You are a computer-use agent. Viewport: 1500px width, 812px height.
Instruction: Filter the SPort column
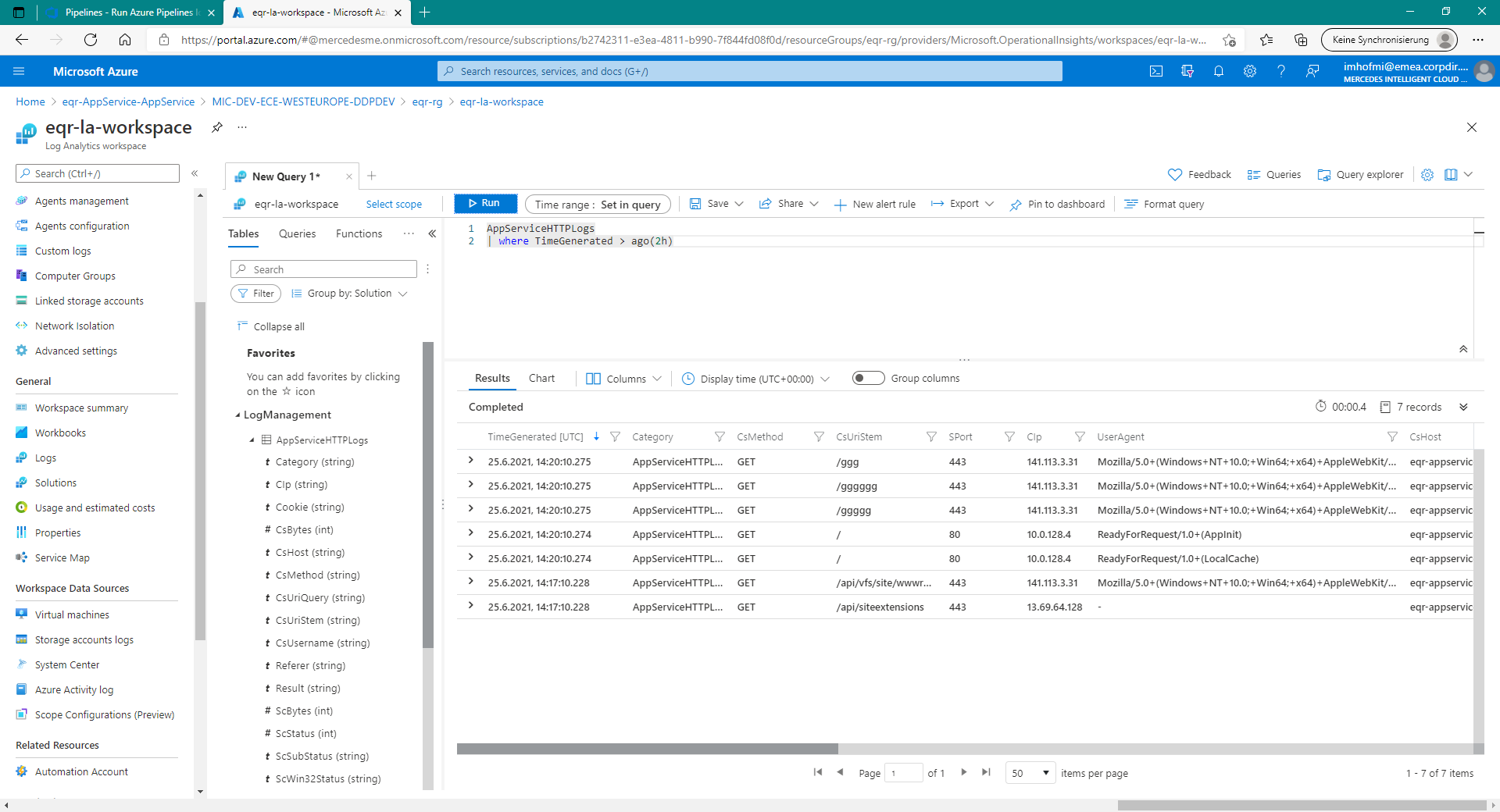pyautogui.click(x=1009, y=436)
